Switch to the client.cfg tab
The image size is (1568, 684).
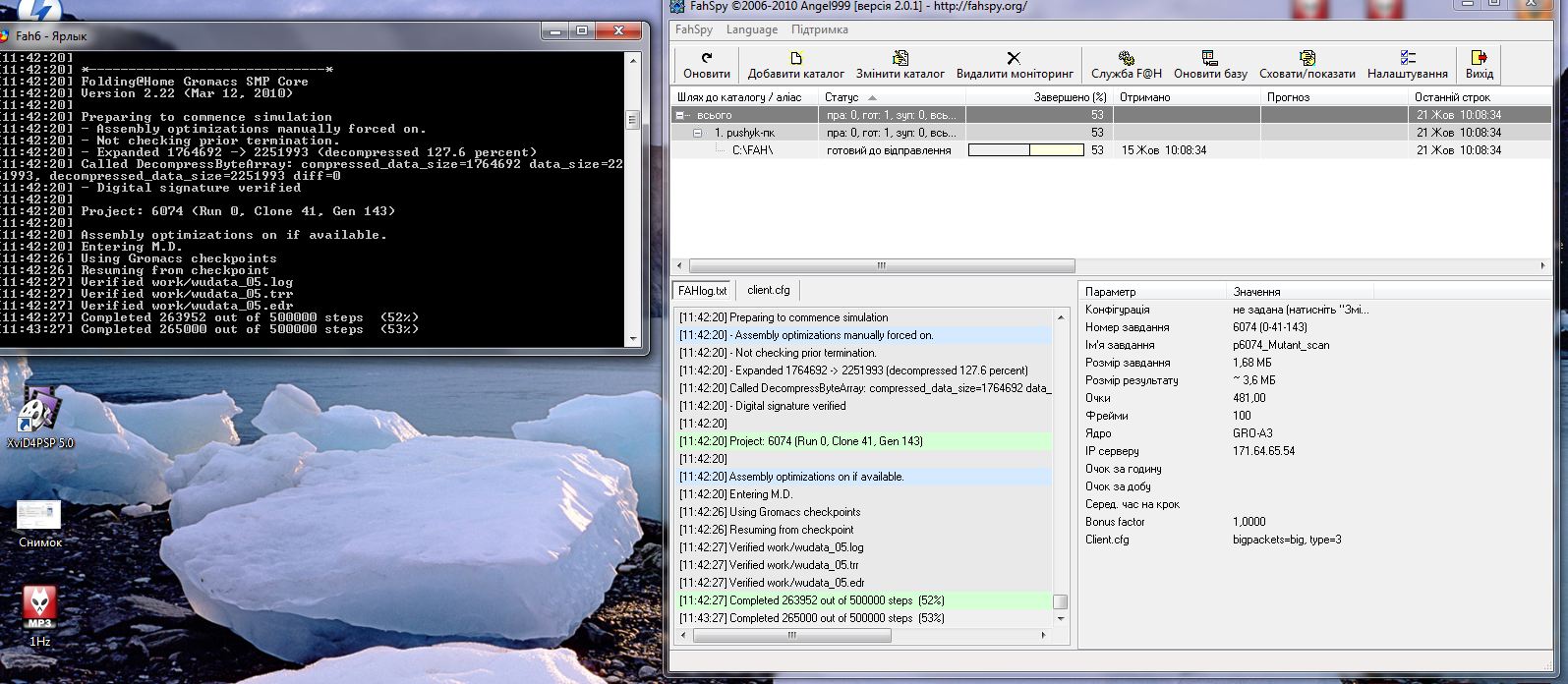click(768, 290)
